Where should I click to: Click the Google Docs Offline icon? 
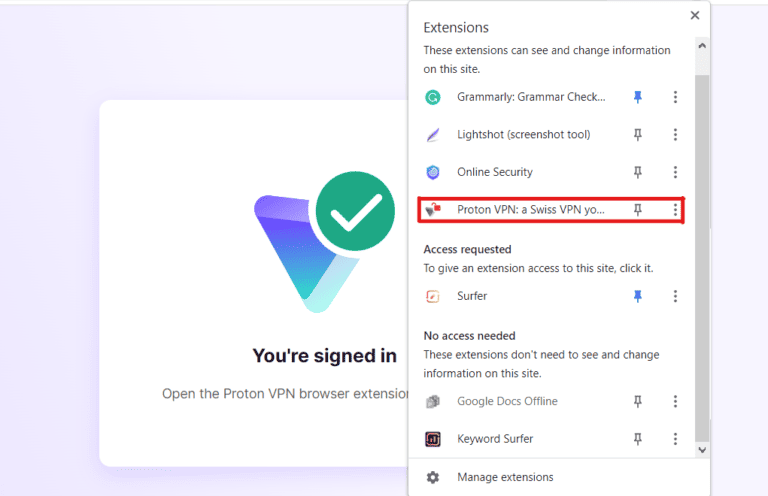tap(433, 401)
